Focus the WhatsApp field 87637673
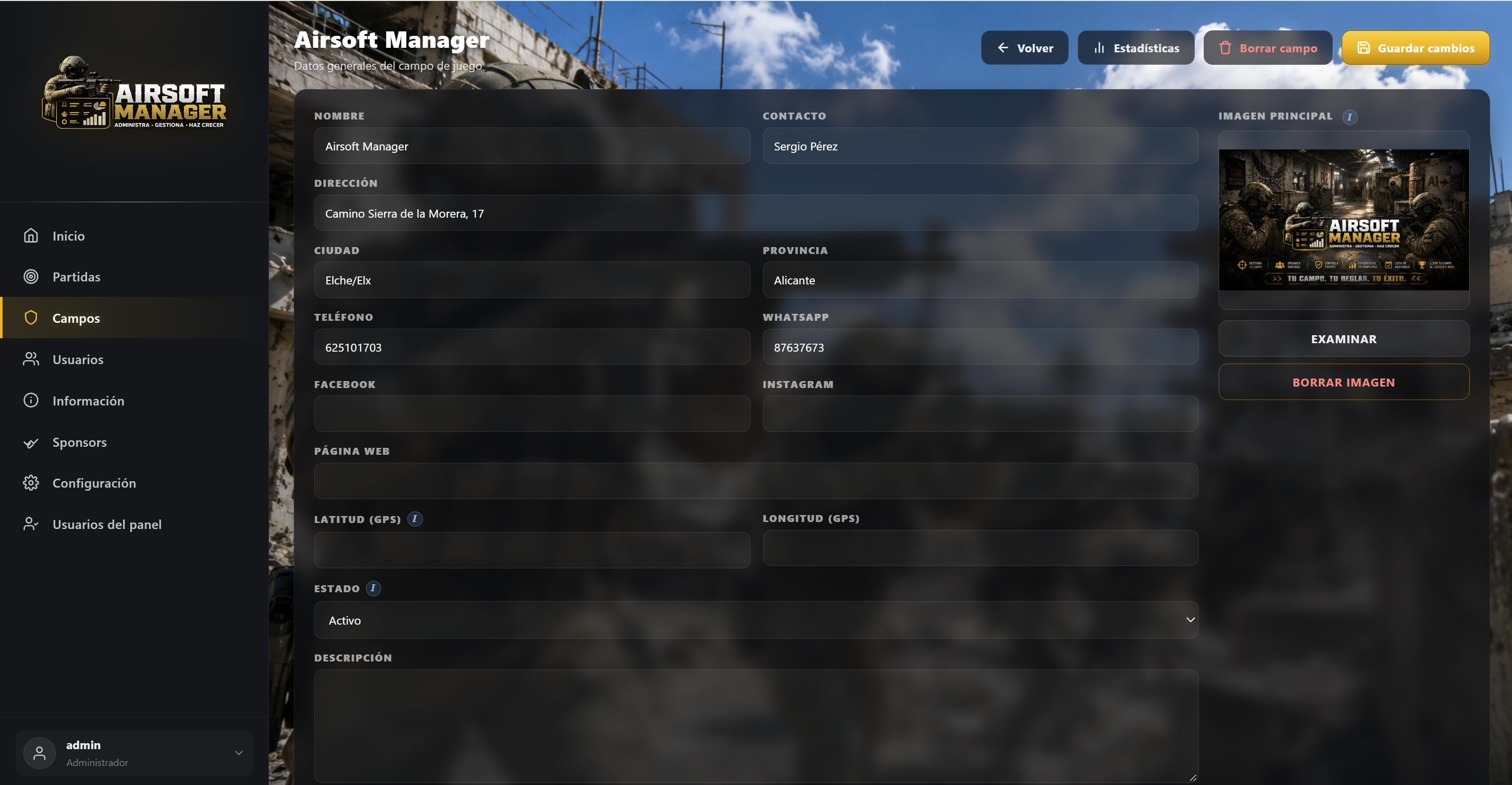Screen dimensions: 1512x785 click(x=980, y=347)
